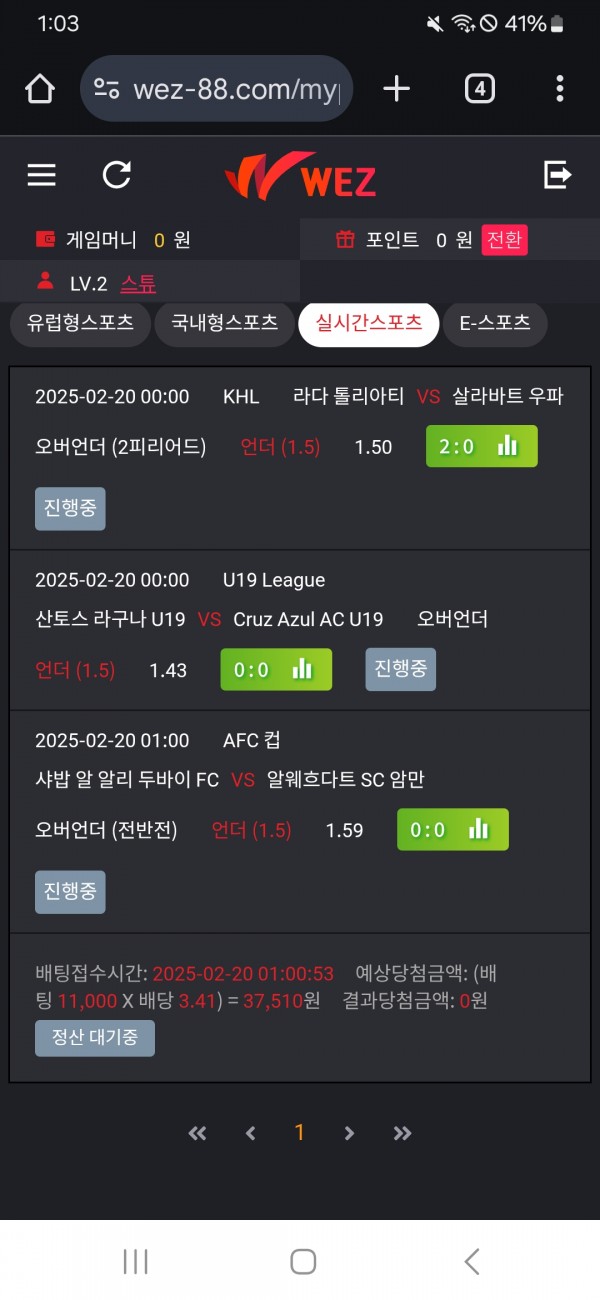
Task: Select the 유럽형스포츠 tab
Action: tap(80, 324)
